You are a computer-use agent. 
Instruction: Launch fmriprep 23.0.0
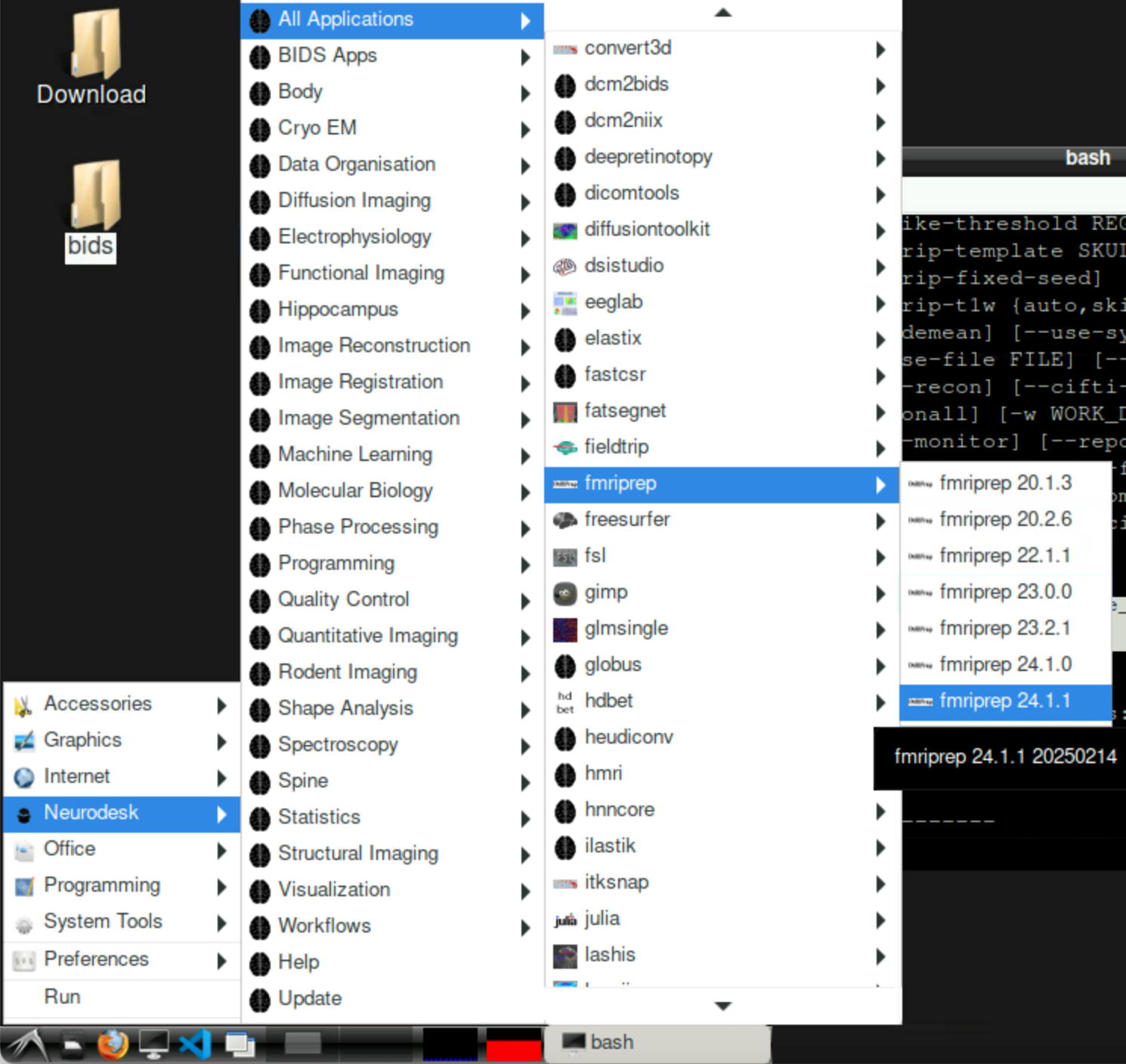click(1005, 592)
